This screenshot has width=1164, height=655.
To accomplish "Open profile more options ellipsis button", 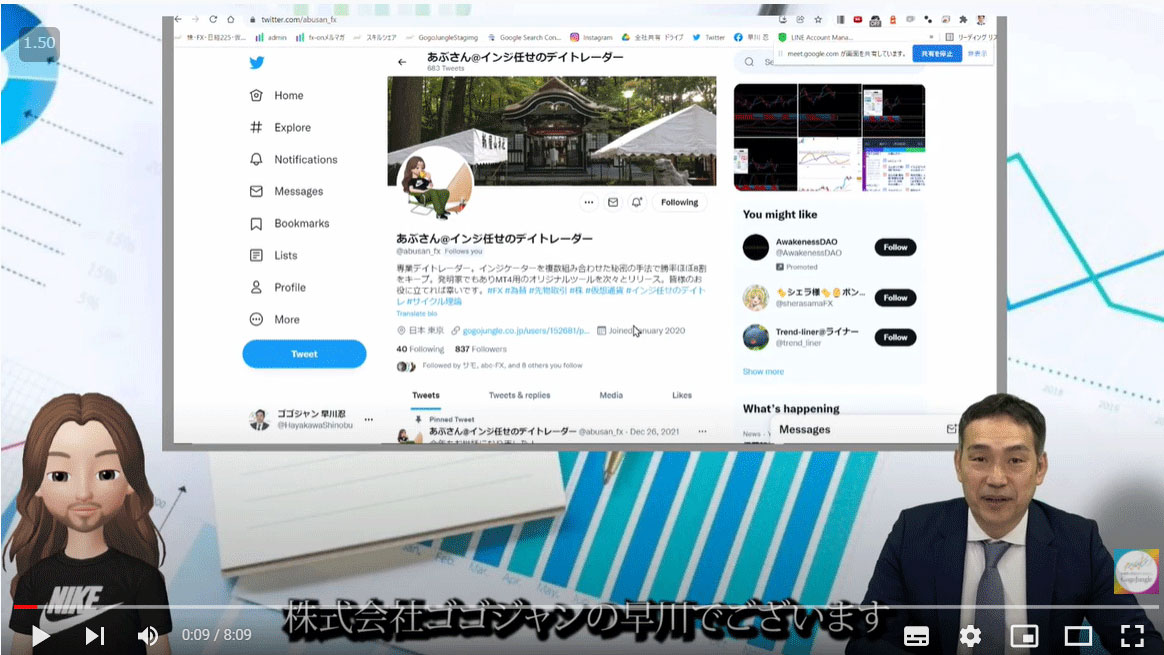I will [588, 202].
